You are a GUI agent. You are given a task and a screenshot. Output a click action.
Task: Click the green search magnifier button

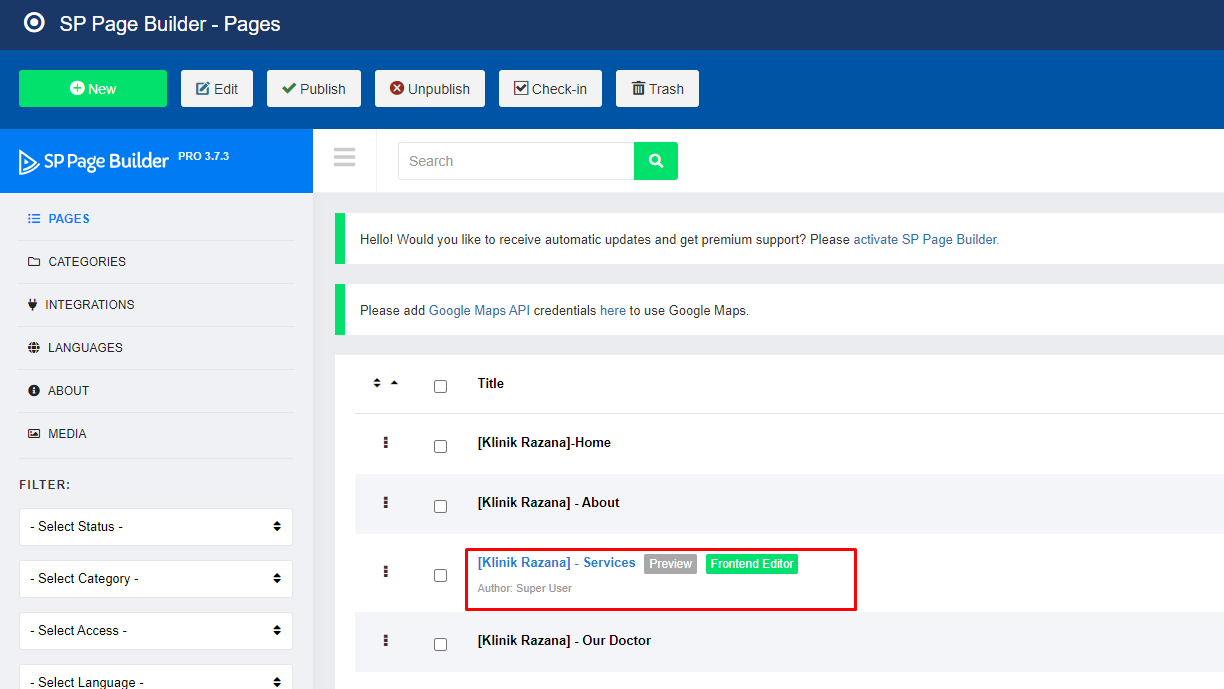(x=656, y=161)
